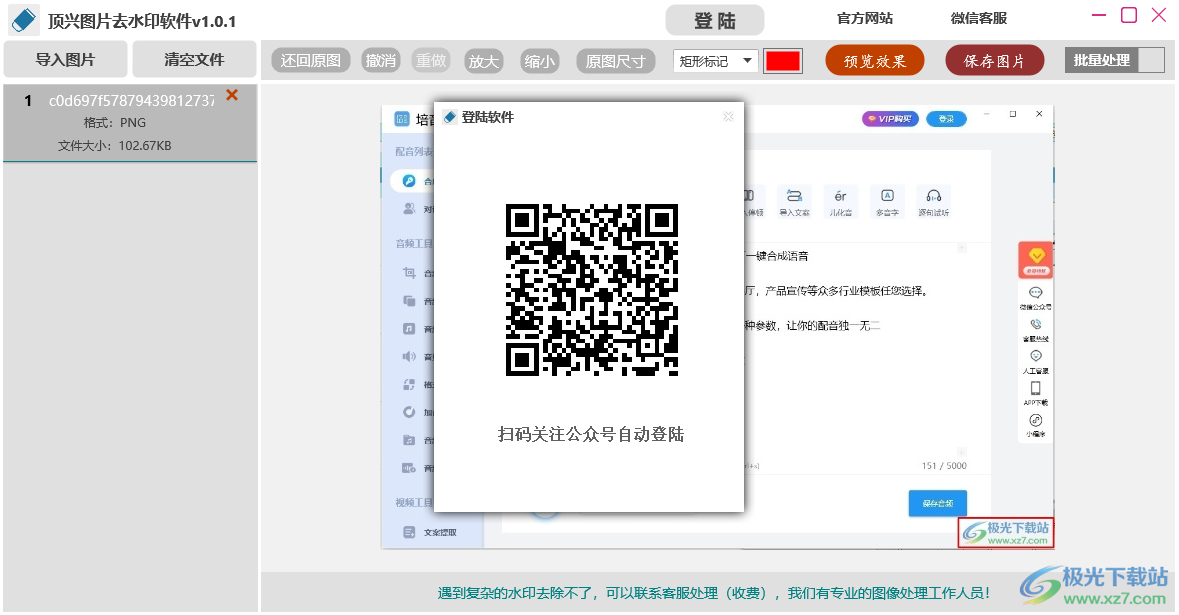Contact support via 微信客服

(978, 18)
